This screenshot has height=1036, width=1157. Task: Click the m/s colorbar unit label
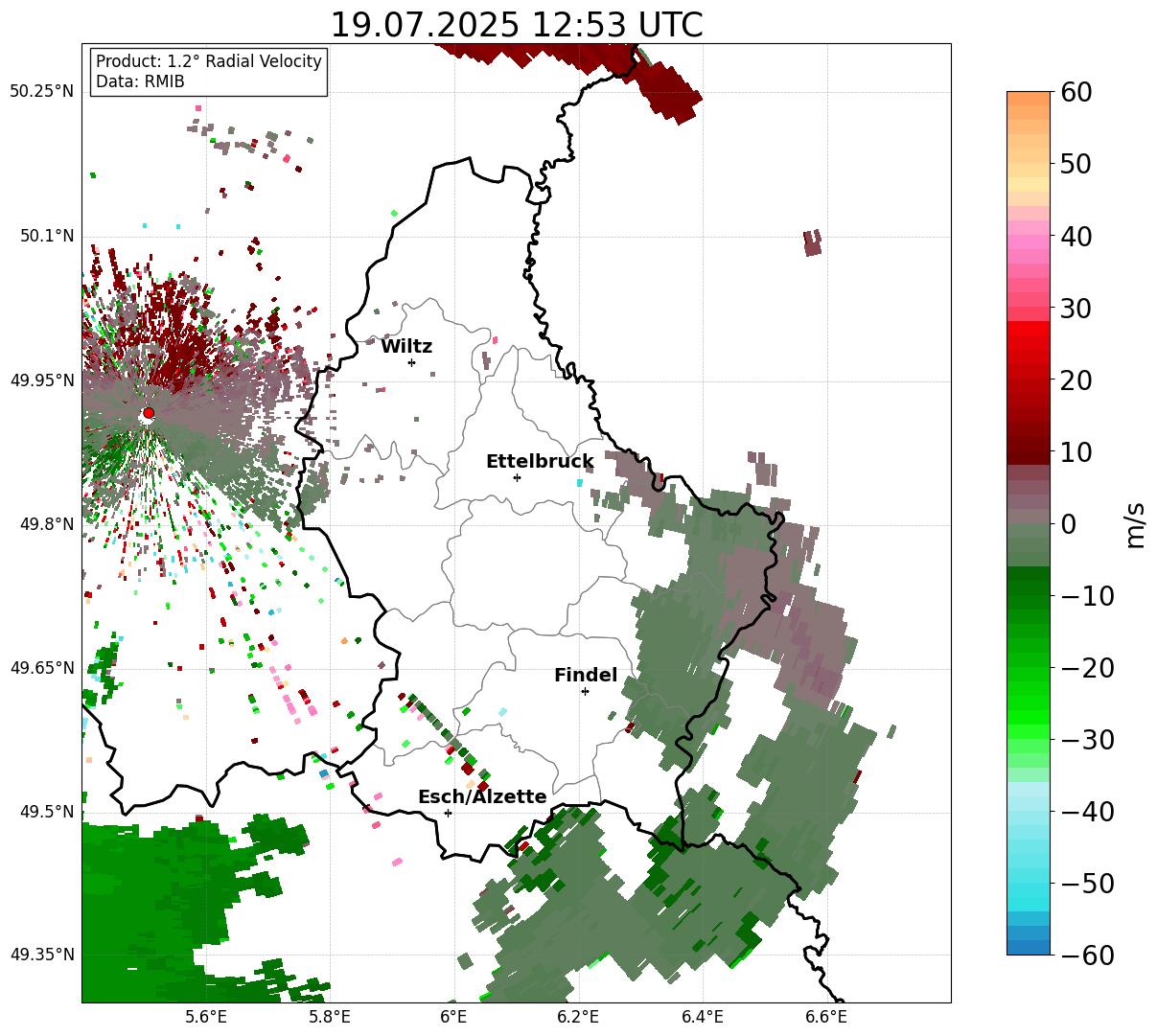(1135, 523)
